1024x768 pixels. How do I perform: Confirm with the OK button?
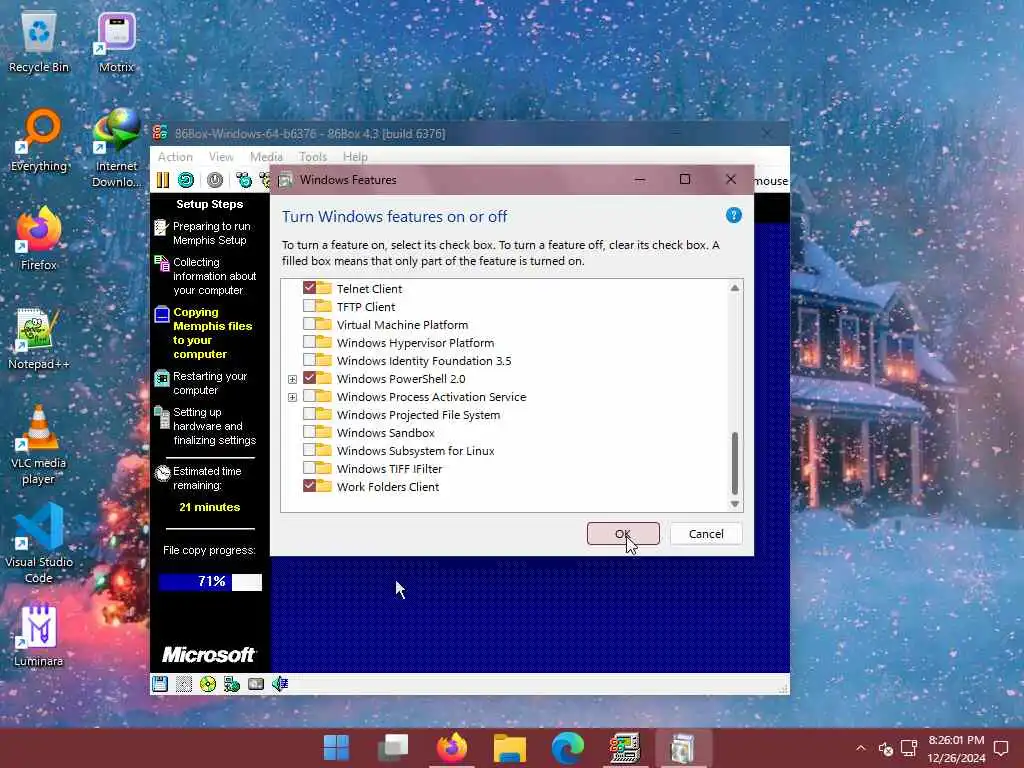pos(623,534)
